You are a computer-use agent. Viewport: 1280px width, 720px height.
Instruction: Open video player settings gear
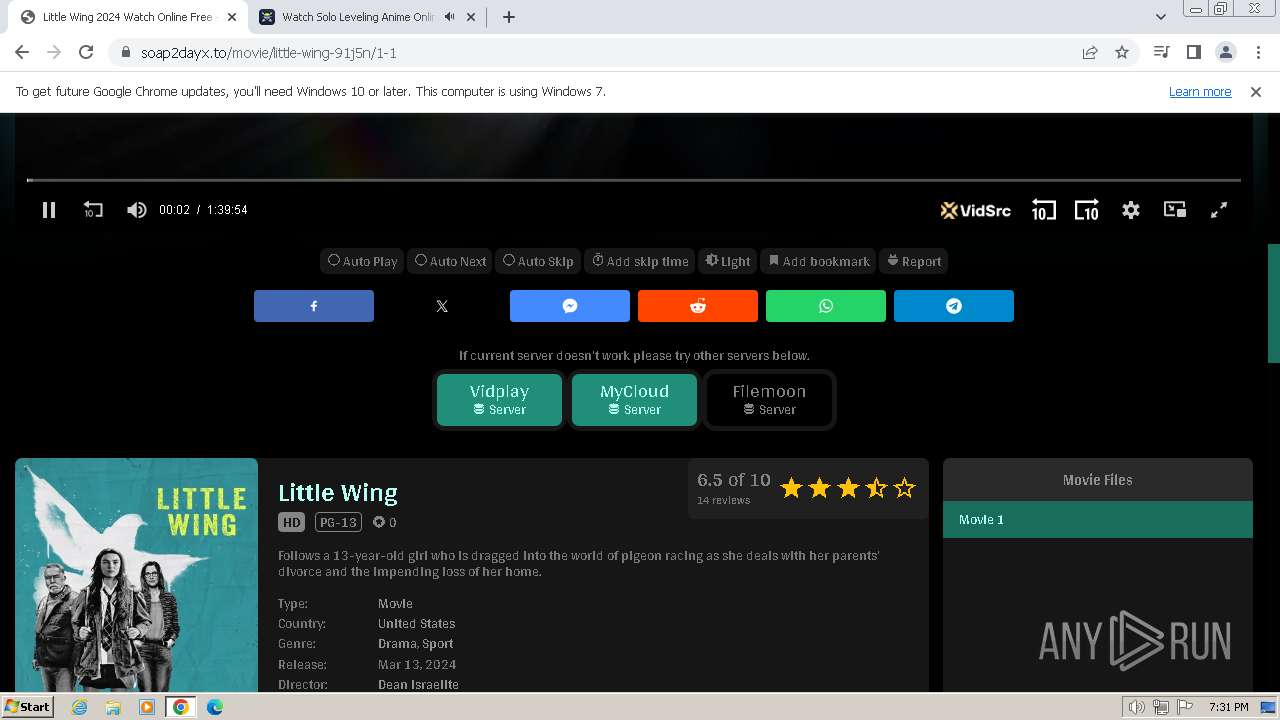coord(1131,210)
